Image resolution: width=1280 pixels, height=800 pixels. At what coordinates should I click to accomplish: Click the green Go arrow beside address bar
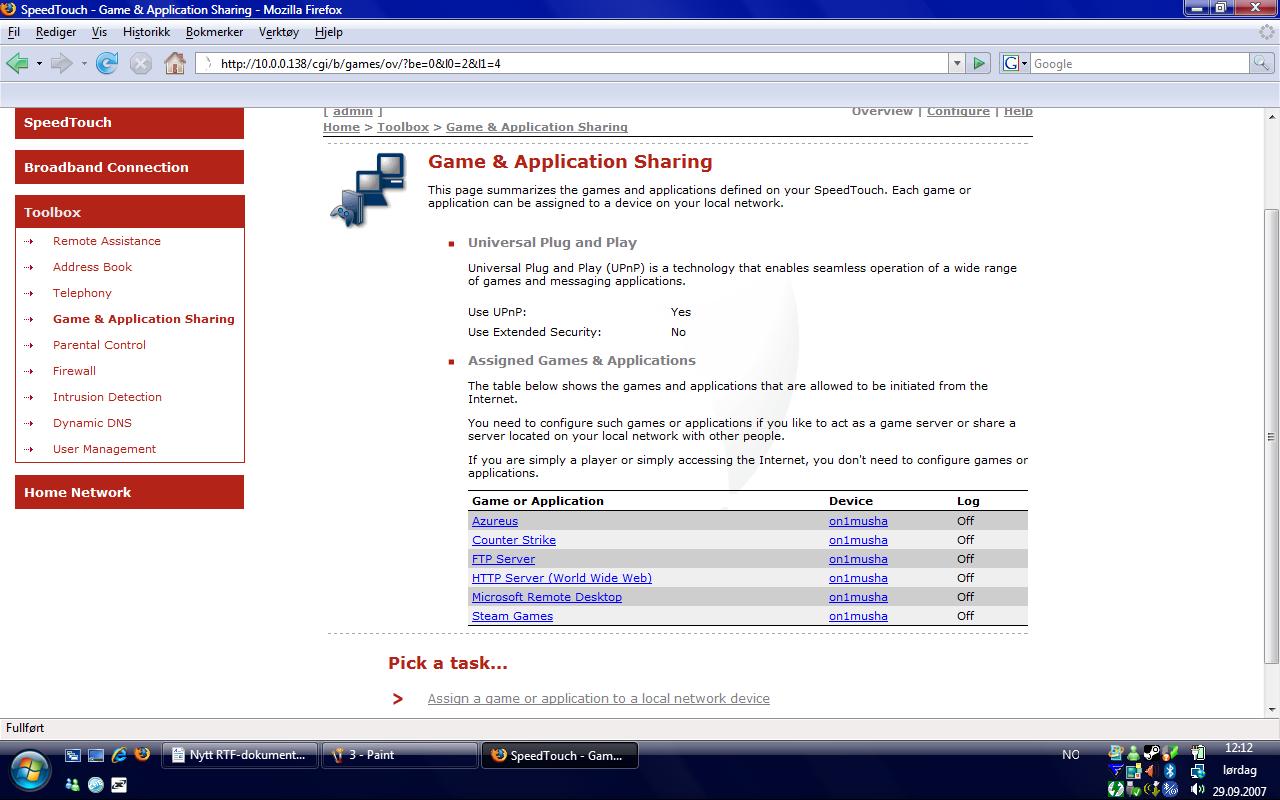coord(979,63)
